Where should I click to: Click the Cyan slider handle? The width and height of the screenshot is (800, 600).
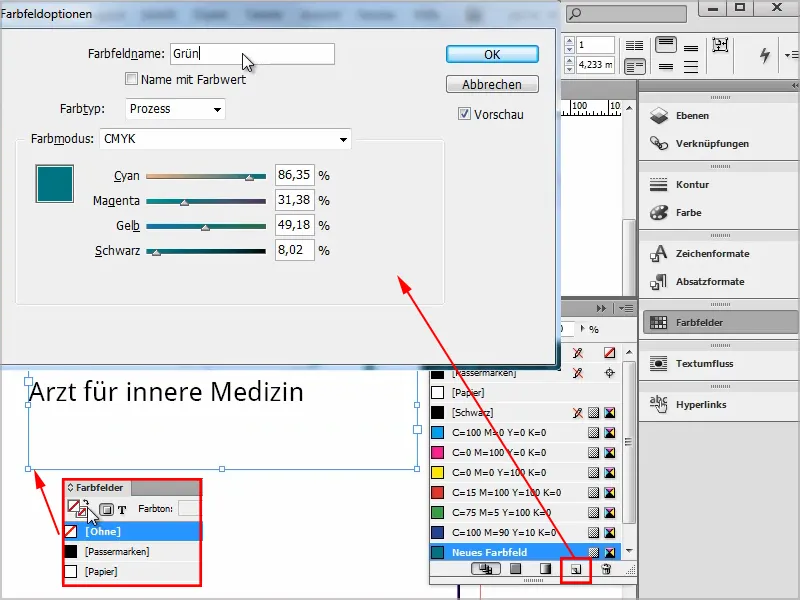click(249, 178)
